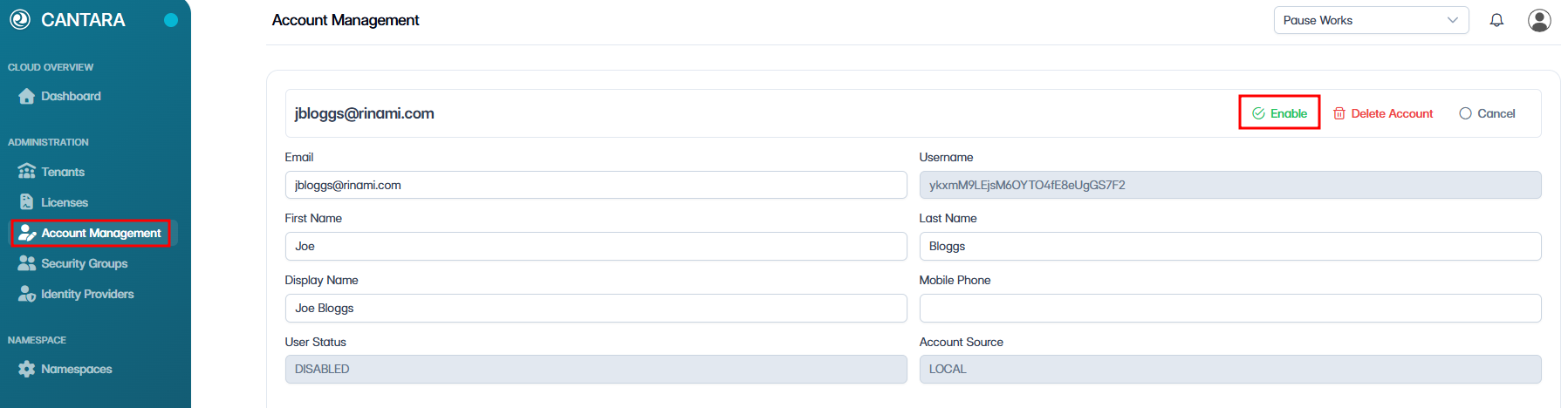The image size is (1568, 408).
Task: Click the Last Name label
Action: 948,218
